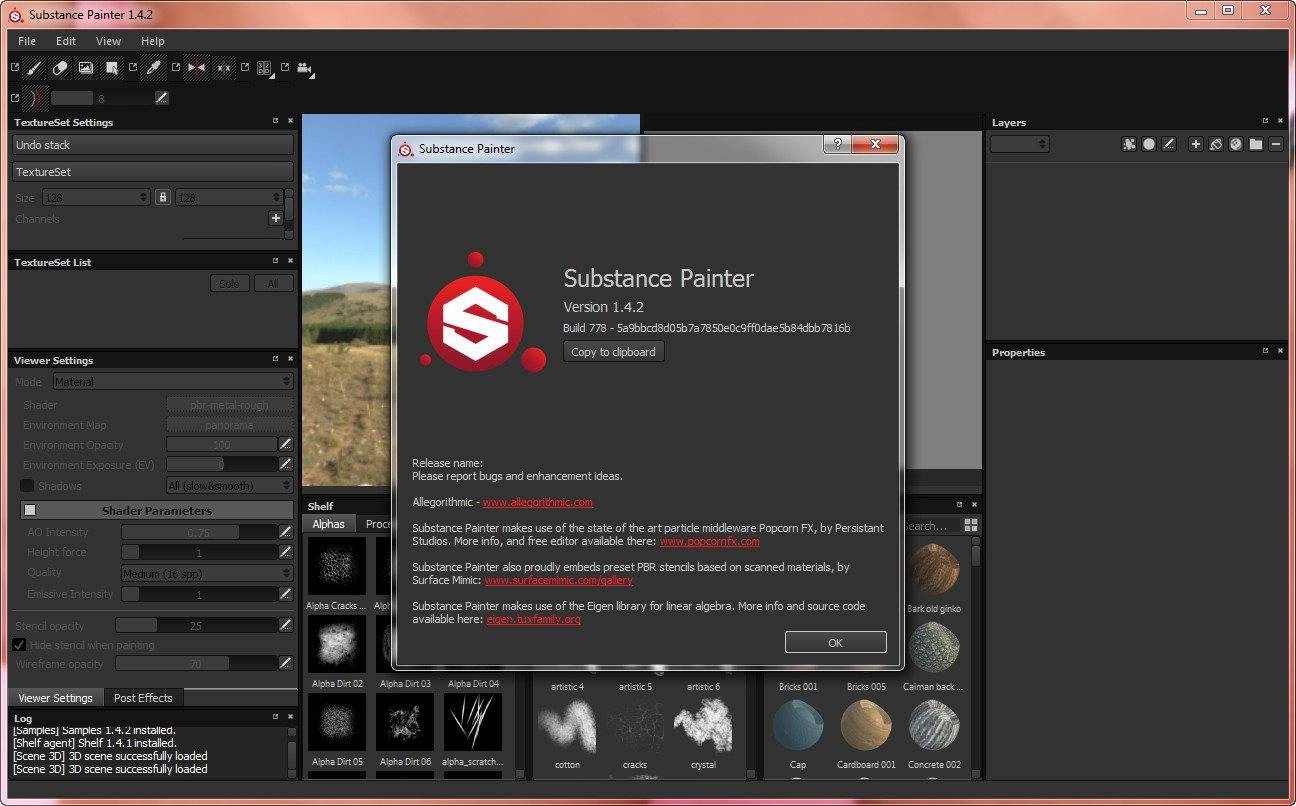Edit Environment Opacity with pencil icon
This screenshot has width=1296, height=806.
click(286, 444)
